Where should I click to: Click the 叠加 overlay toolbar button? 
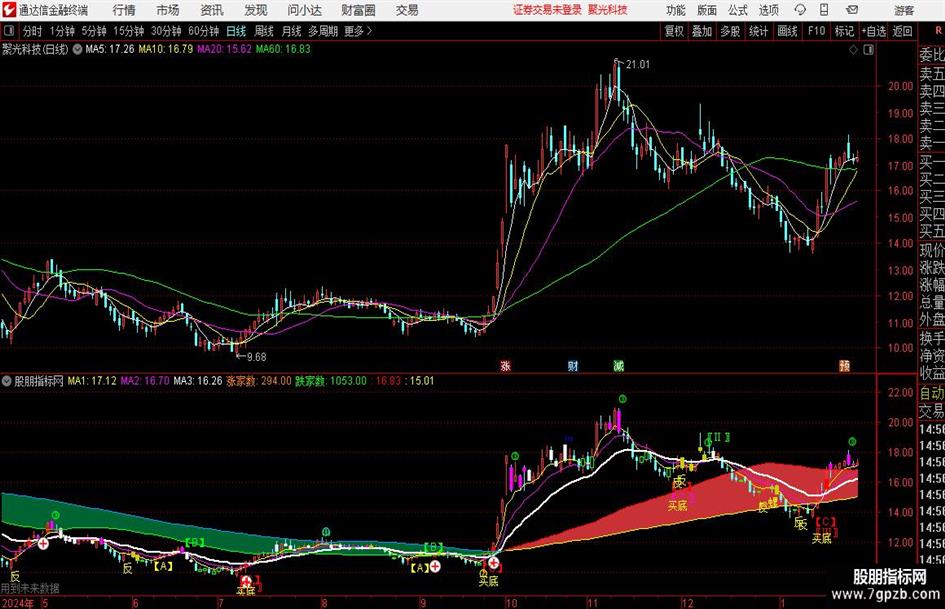702,31
